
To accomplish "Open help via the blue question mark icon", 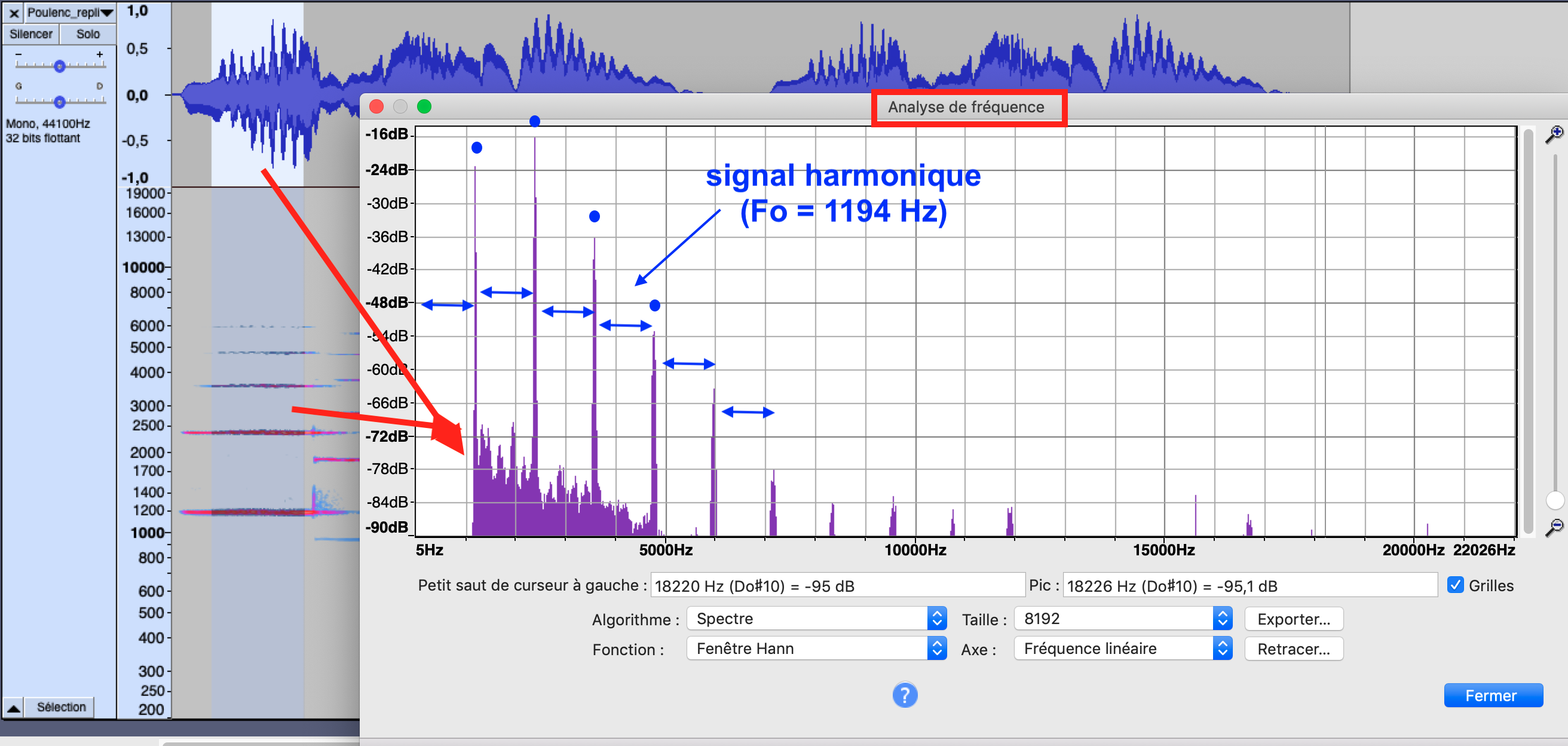I will [x=905, y=694].
